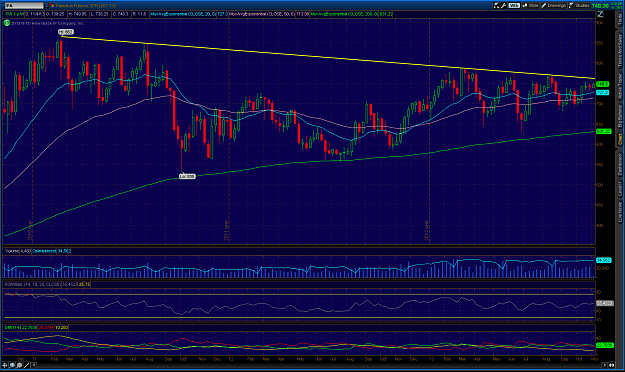The width and height of the screenshot is (625, 372).
Task: Click the chart share icon next to wrench
Action: [496, 6]
